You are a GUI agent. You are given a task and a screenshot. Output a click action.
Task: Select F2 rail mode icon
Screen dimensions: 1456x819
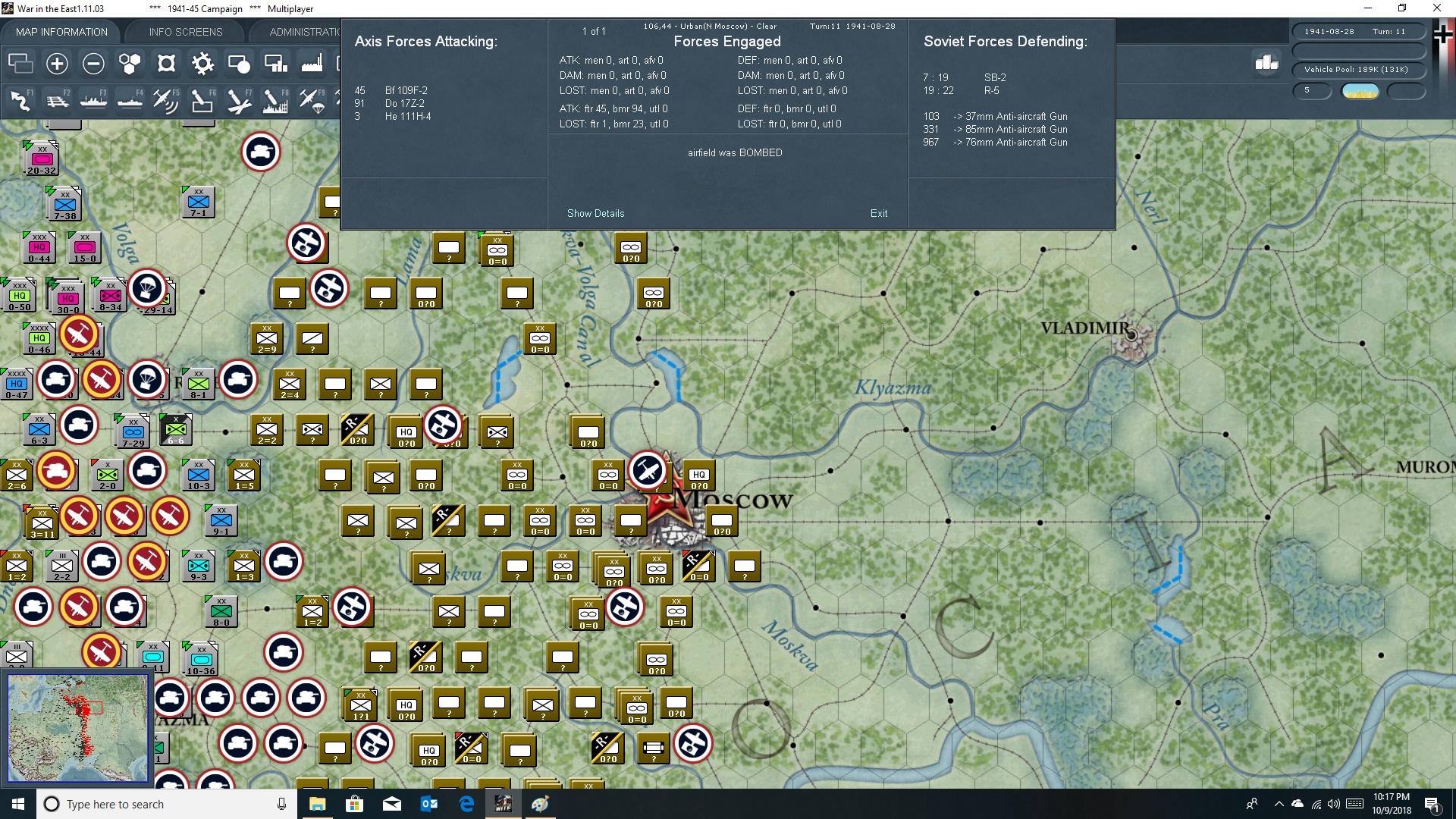coord(57,100)
